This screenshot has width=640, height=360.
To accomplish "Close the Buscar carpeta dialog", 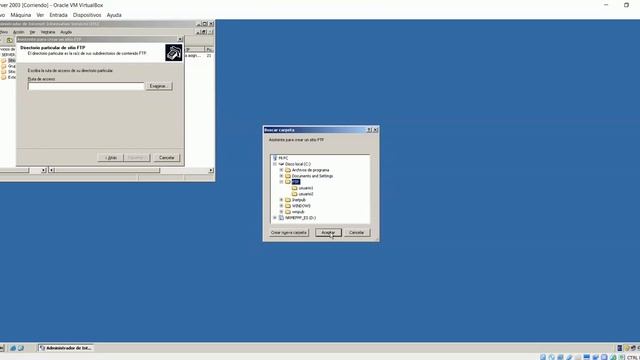I will (x=375, y=130).
